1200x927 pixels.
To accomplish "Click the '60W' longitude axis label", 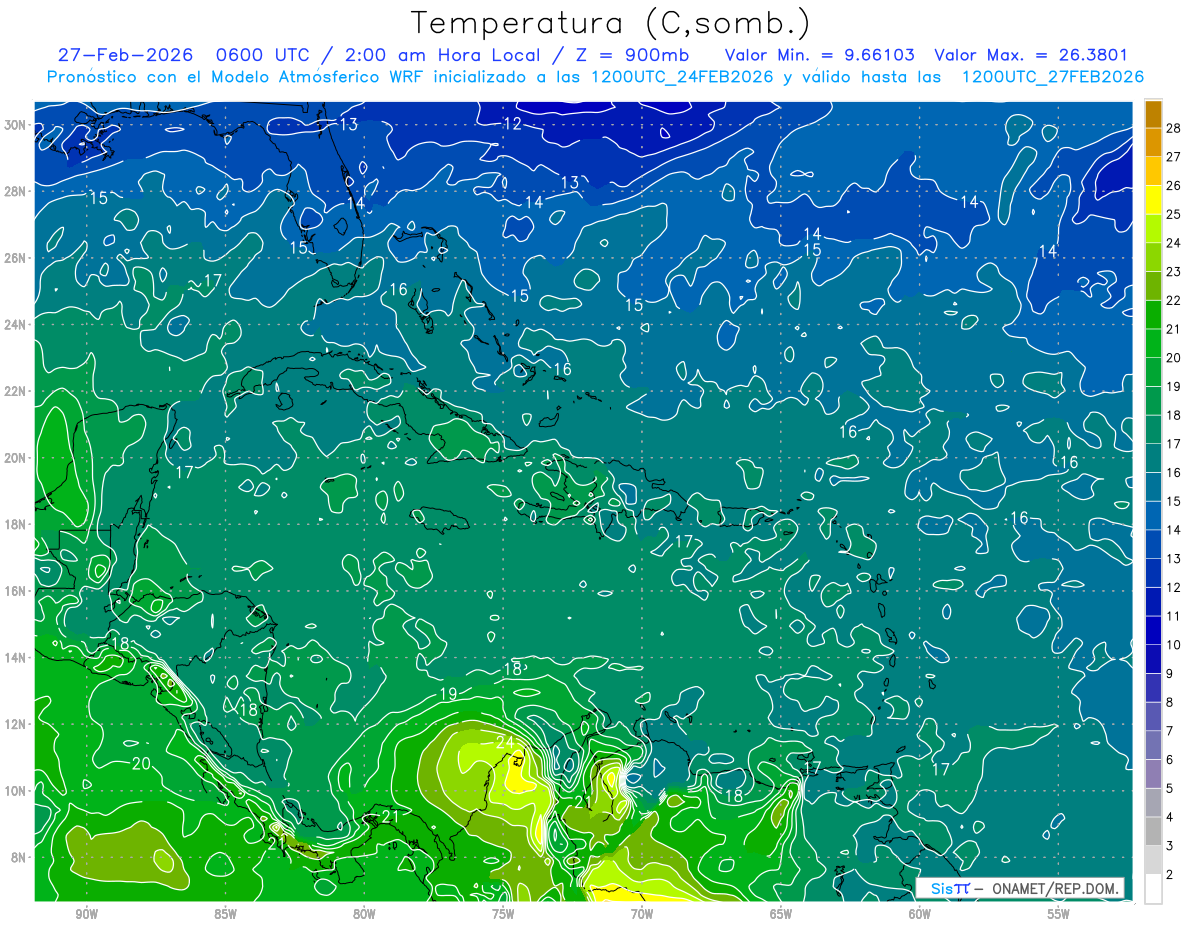I will tap(920, 914).
